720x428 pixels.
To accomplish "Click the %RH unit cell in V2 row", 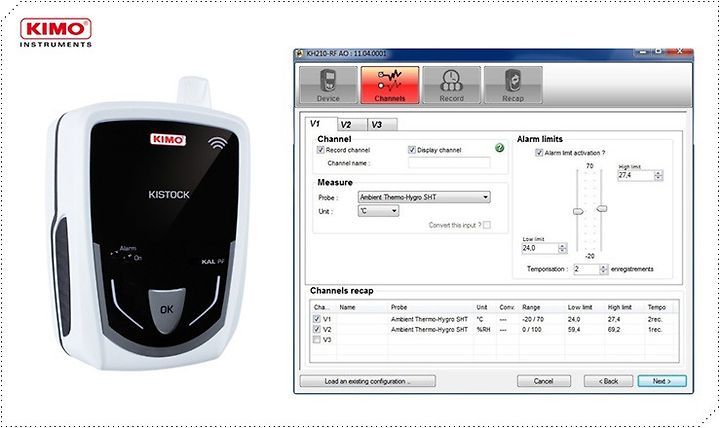I will [x=483, y=330].
